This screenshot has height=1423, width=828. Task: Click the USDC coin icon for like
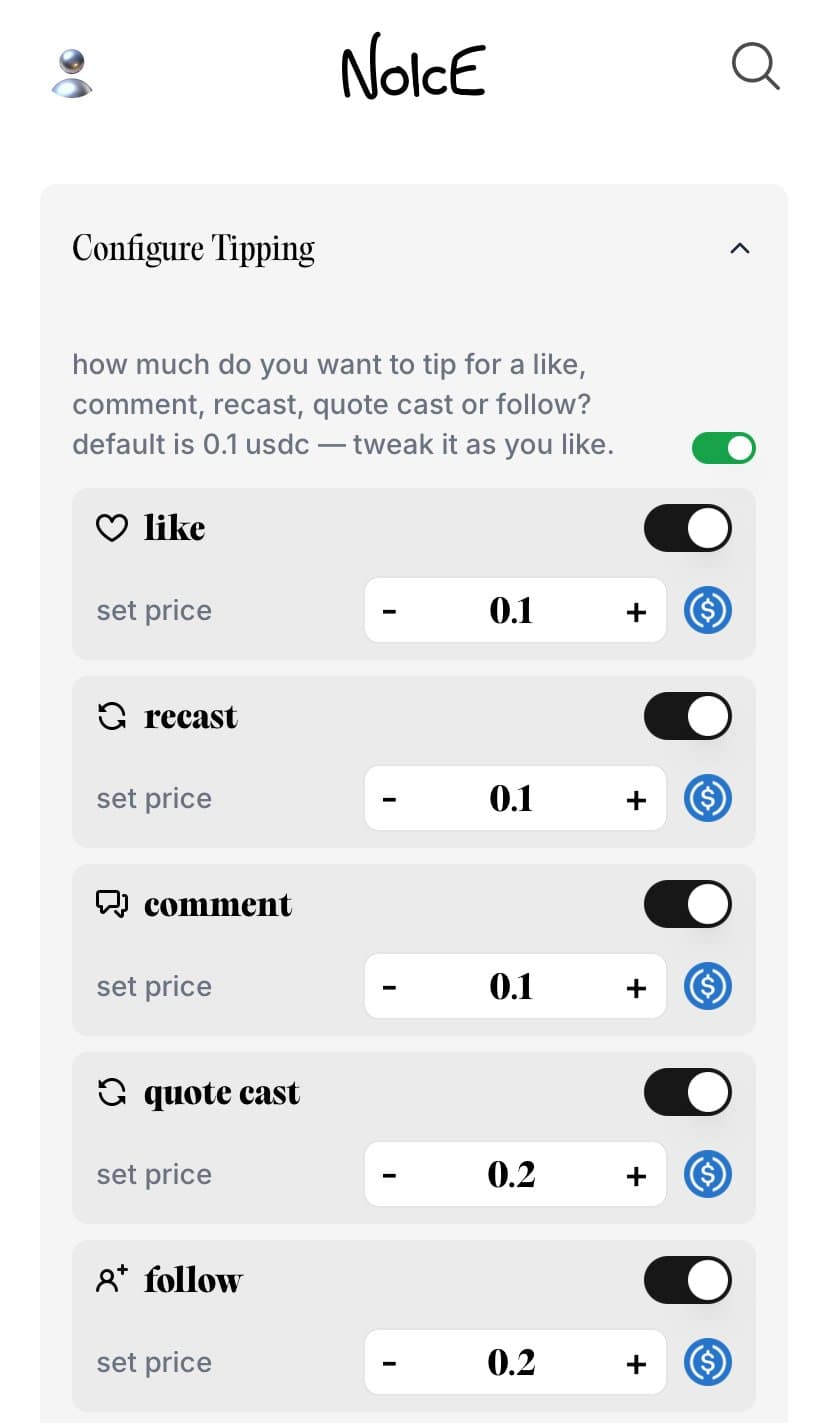pos(708,610)
